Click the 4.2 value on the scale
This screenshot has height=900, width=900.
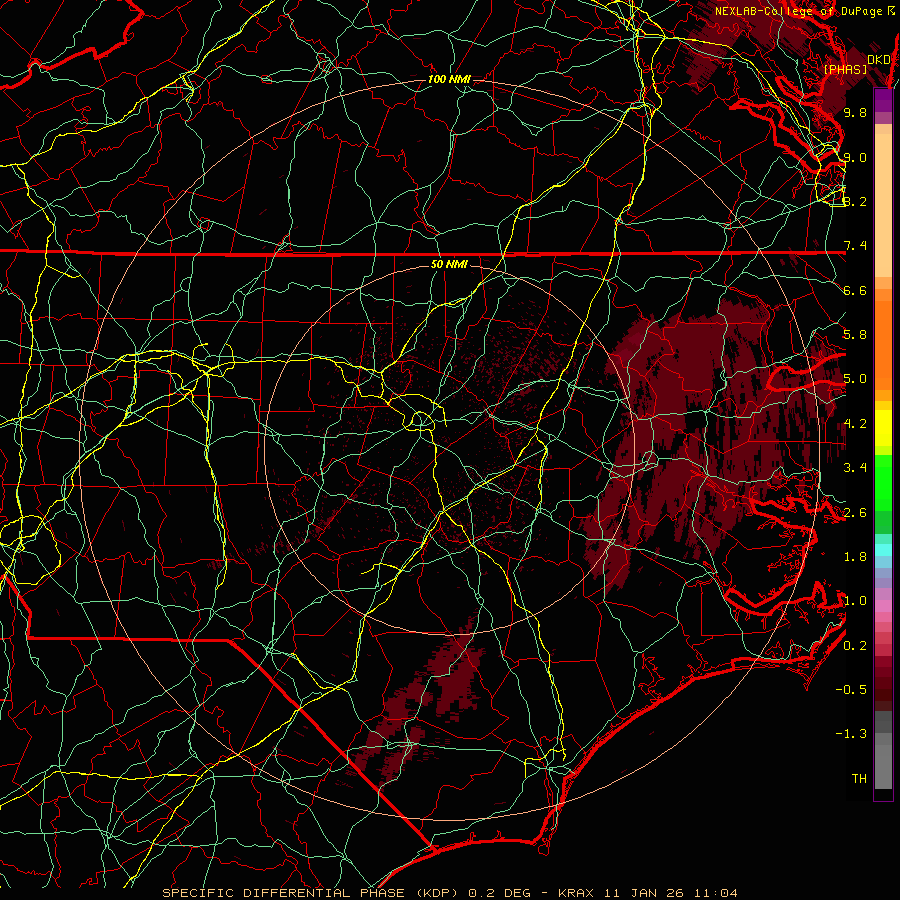pos(855,424)
